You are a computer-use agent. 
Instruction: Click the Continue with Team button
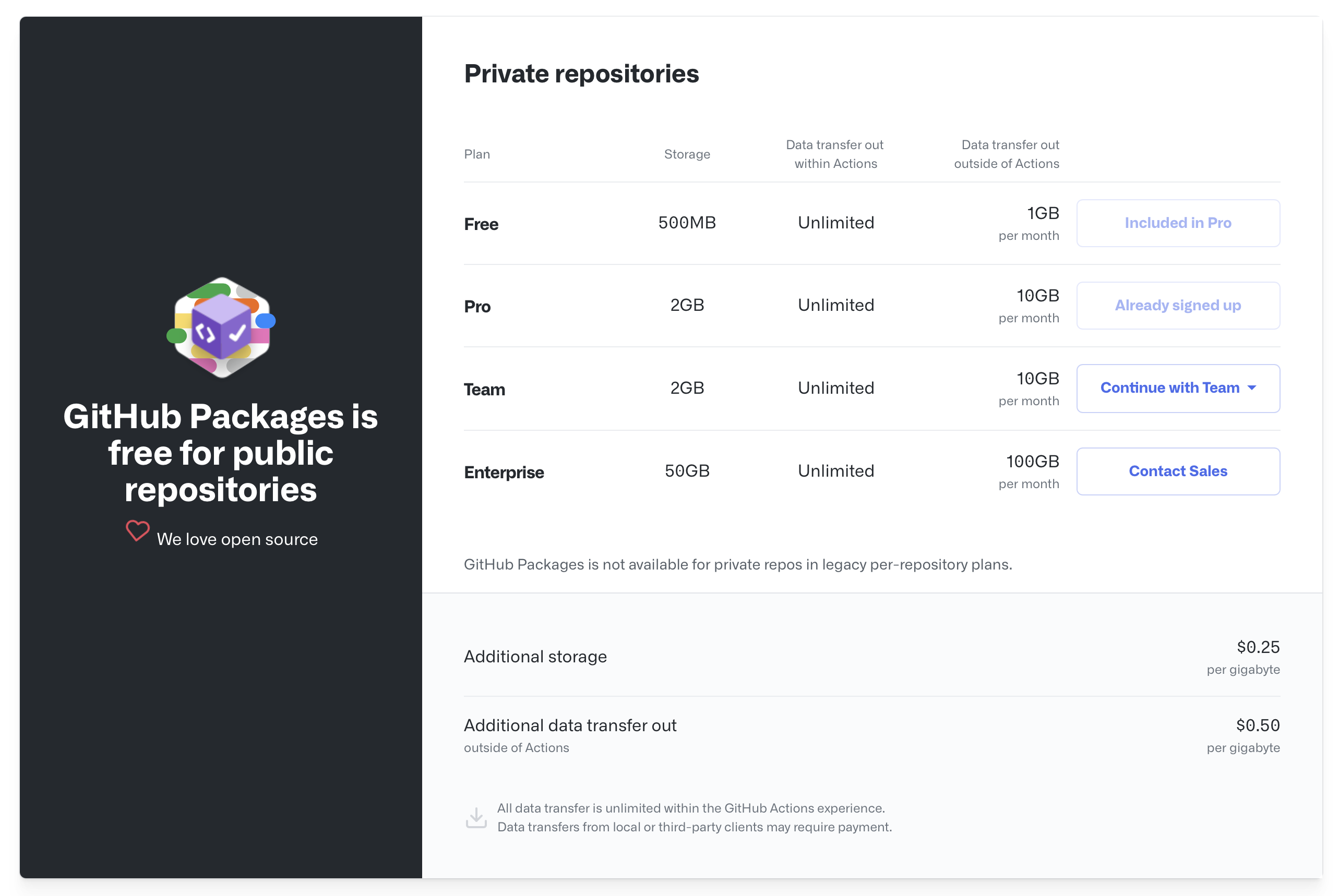click(1178, 389)
